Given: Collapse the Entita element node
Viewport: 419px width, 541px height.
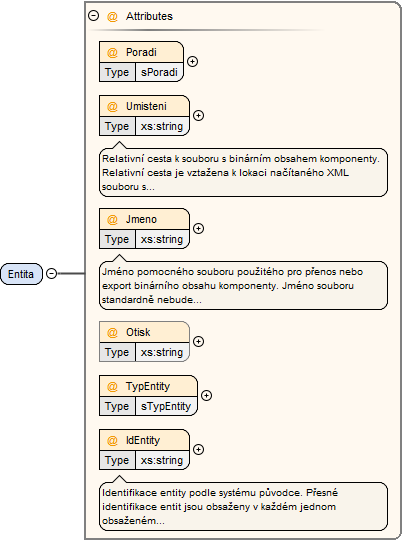Looking at the screenshot, I should [x=51, y=274].
